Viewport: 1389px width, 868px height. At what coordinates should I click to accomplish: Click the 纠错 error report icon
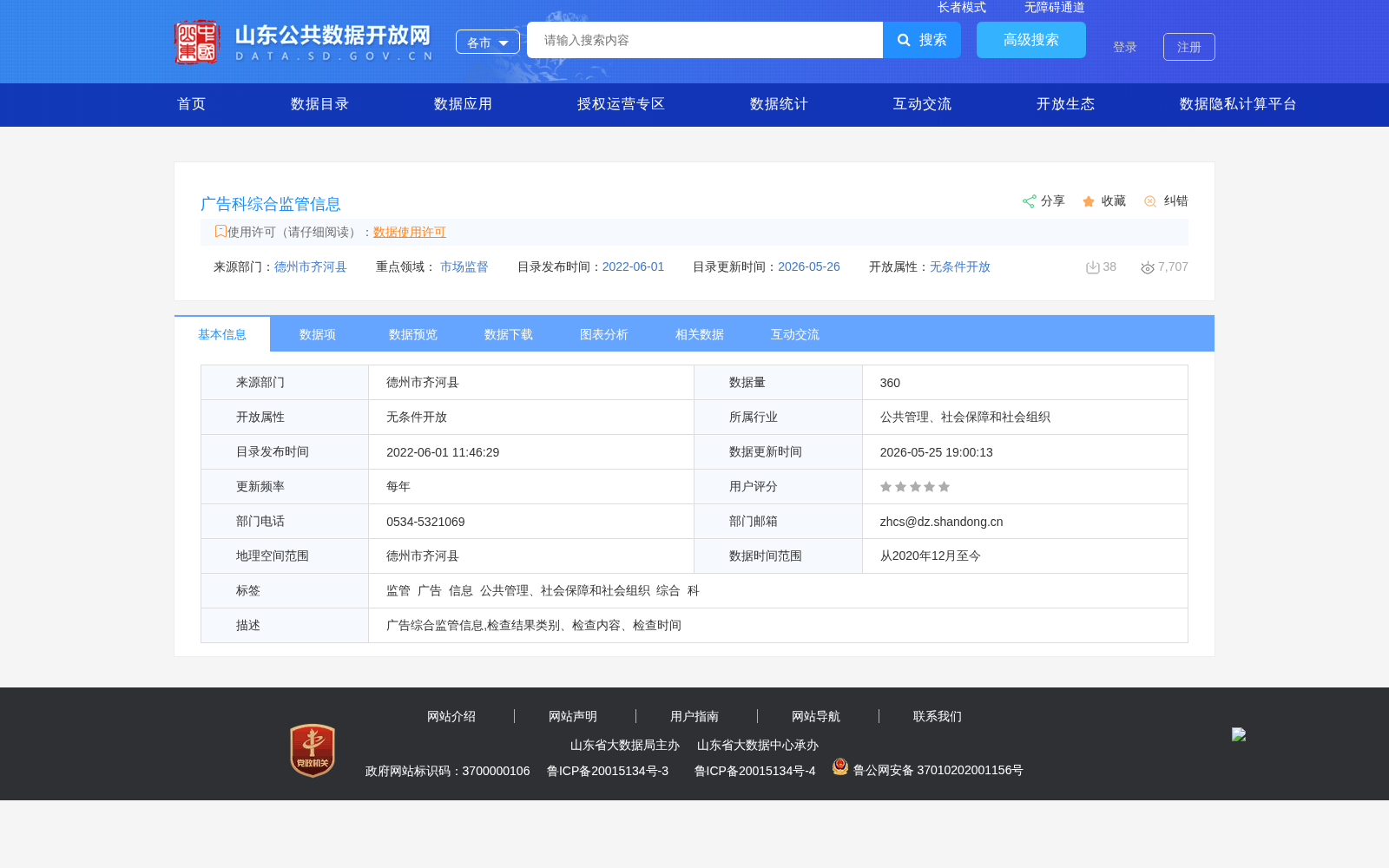tap(1150, 201)
